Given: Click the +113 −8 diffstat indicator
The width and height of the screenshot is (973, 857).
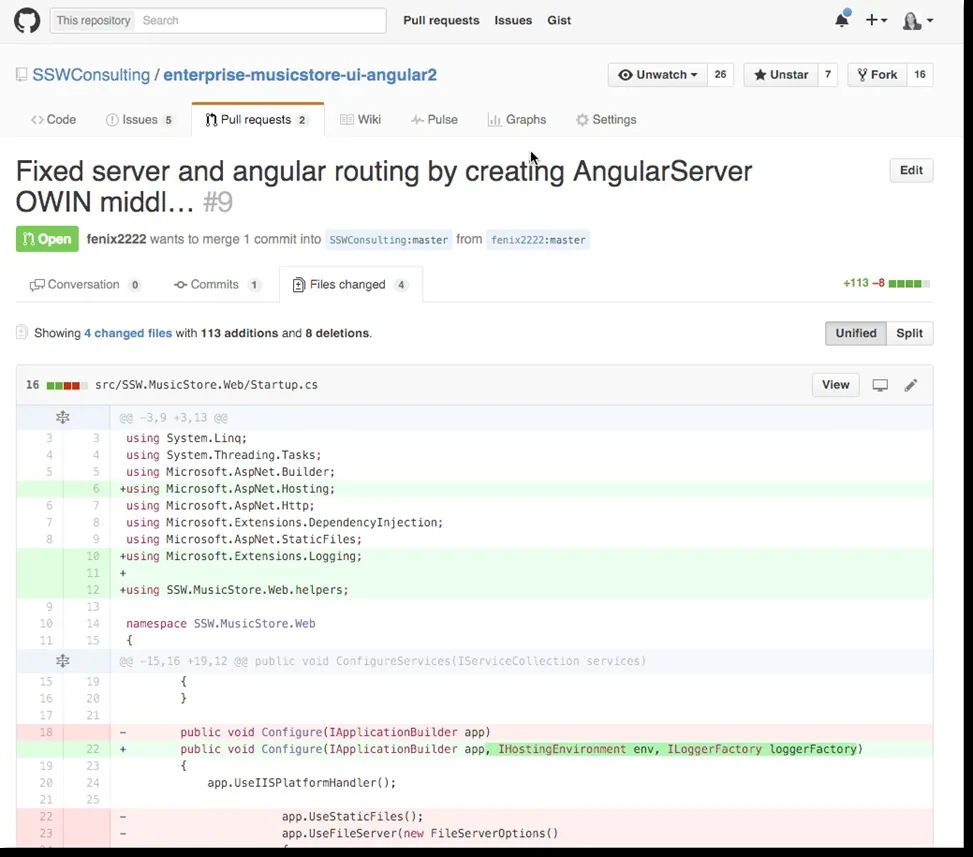Looking at the screenshot, I should click(886, 284).
